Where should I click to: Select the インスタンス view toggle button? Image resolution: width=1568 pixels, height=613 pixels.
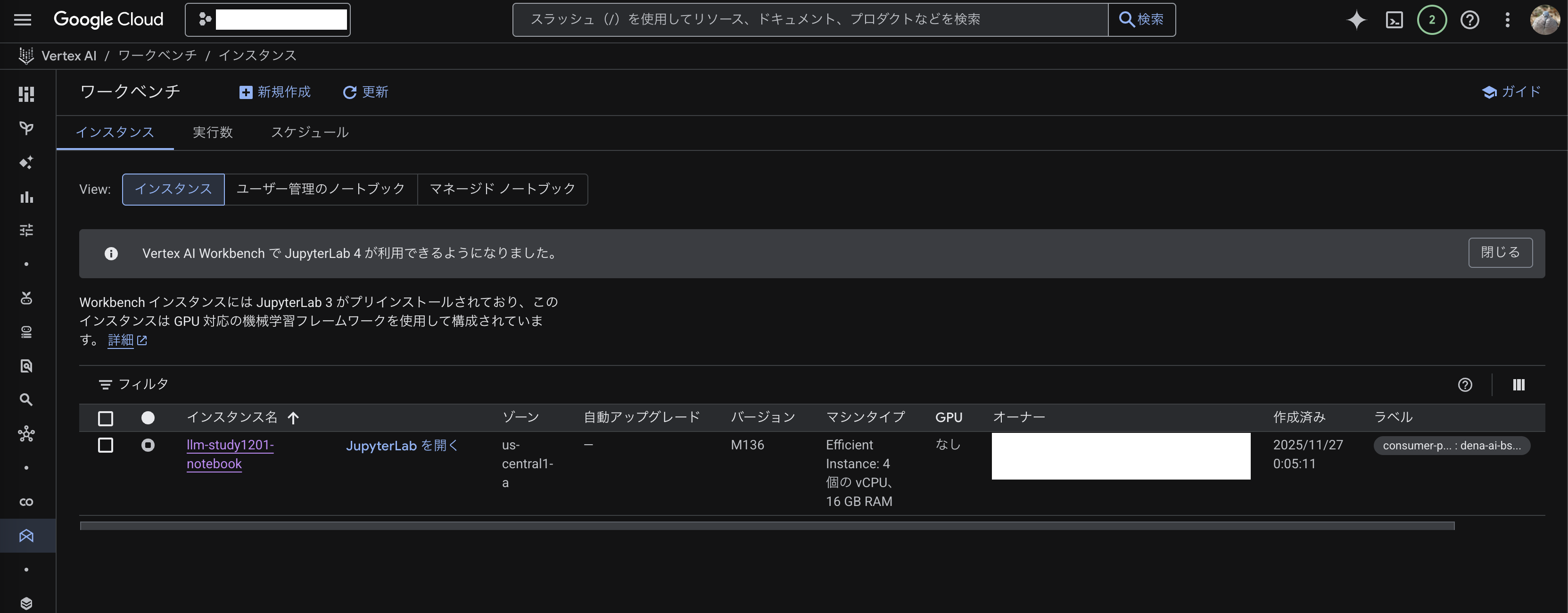point(173,189)
